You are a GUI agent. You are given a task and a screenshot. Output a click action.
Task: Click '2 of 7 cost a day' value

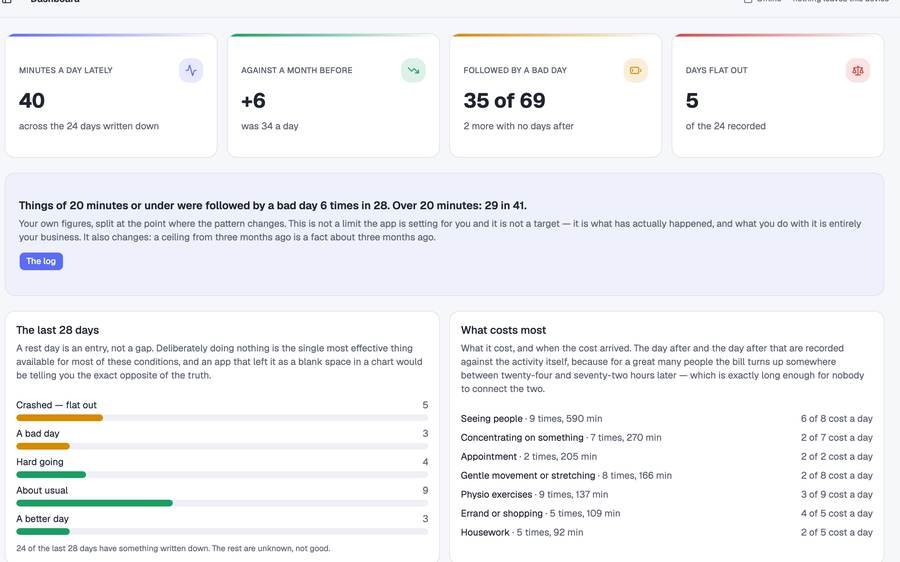pos(837,437)
